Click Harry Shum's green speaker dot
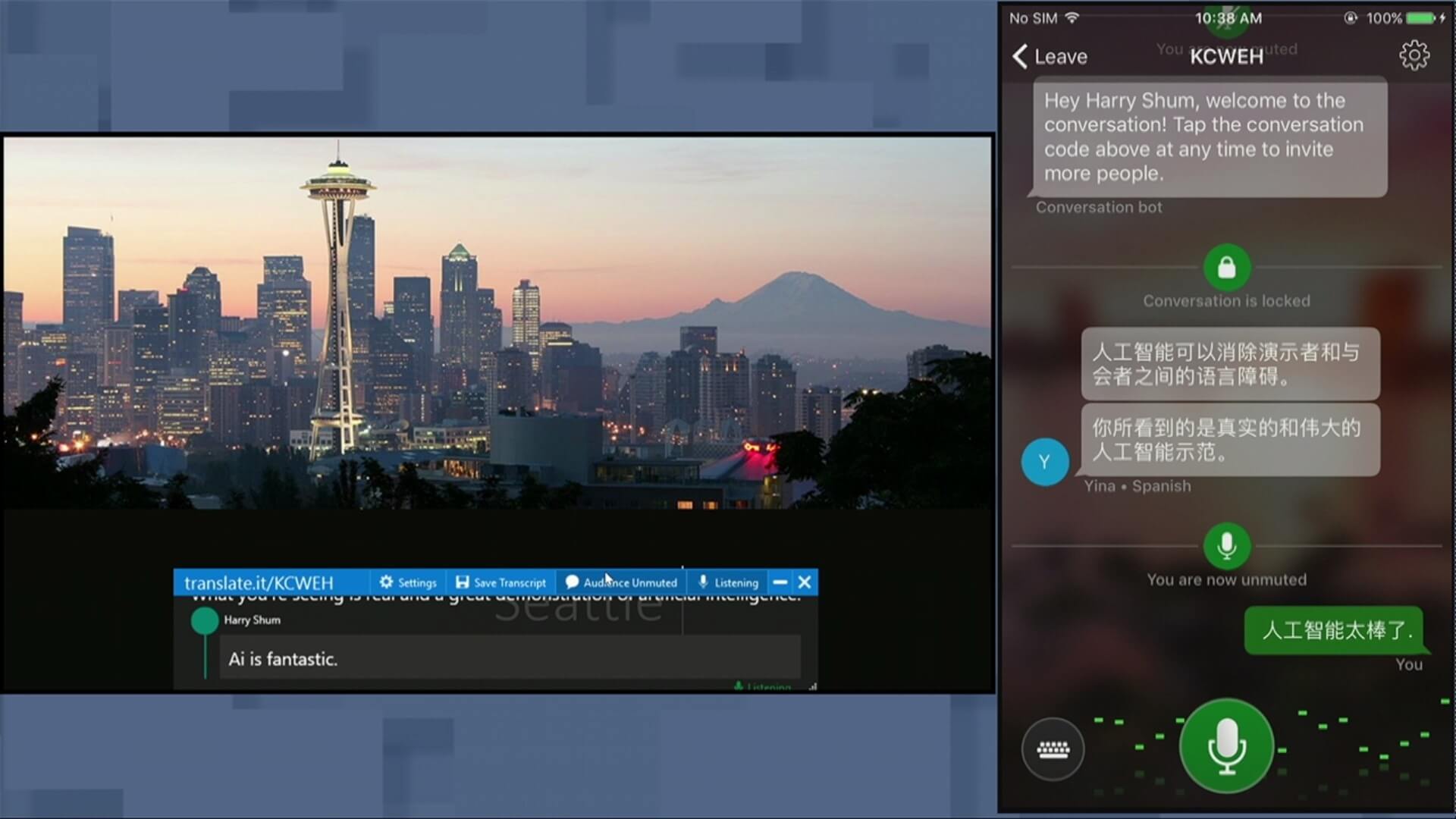The height and width of the screenshot is (819, 1456). point(205,620)
